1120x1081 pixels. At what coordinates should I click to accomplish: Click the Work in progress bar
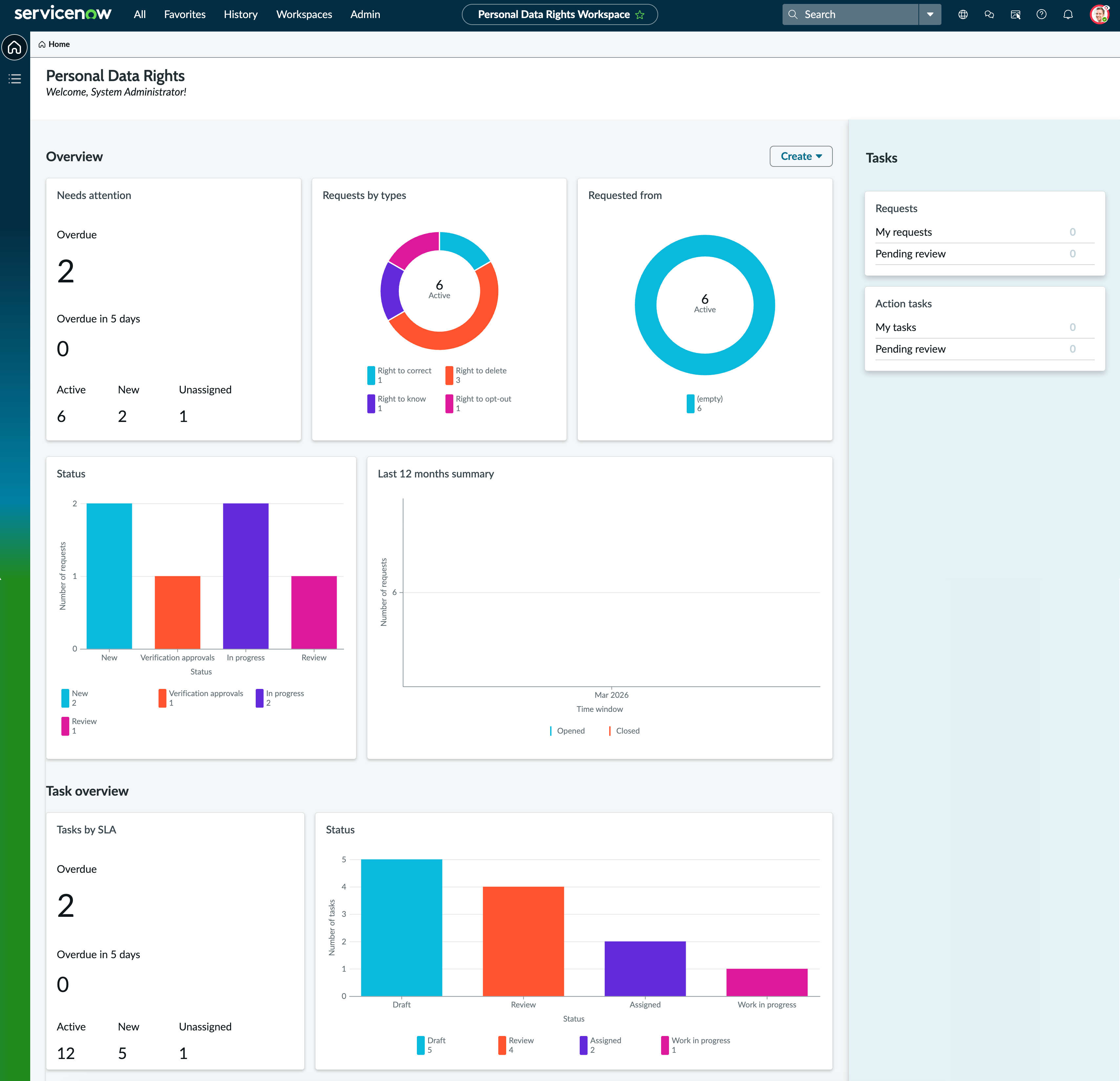click(767, 983)
